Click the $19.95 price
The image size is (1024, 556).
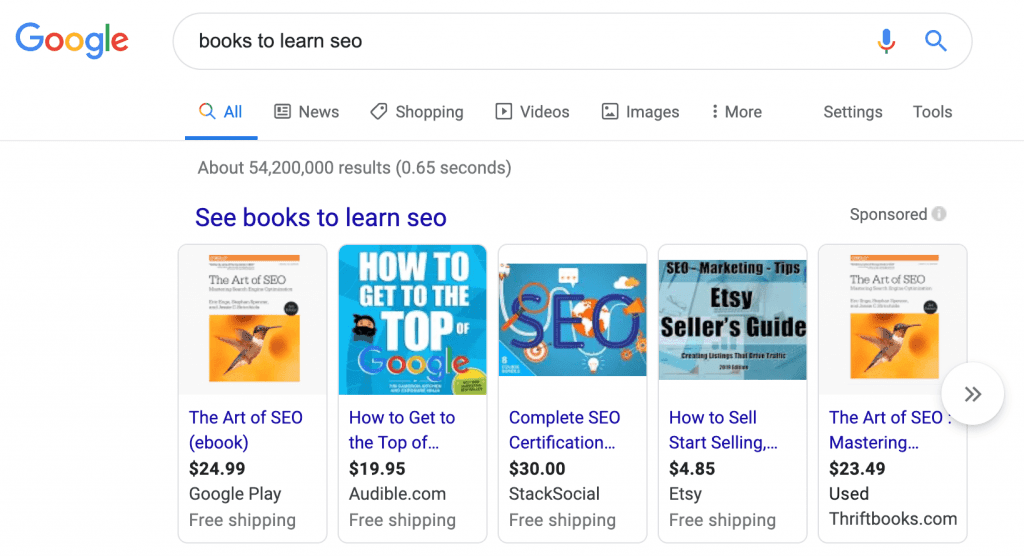point(377,468)
